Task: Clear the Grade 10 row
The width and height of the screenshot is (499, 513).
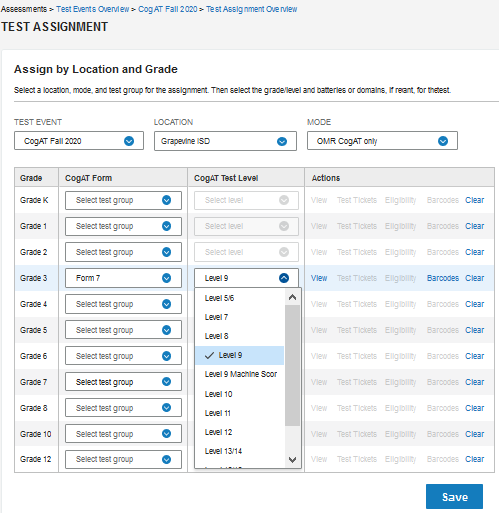Action: 474,434
